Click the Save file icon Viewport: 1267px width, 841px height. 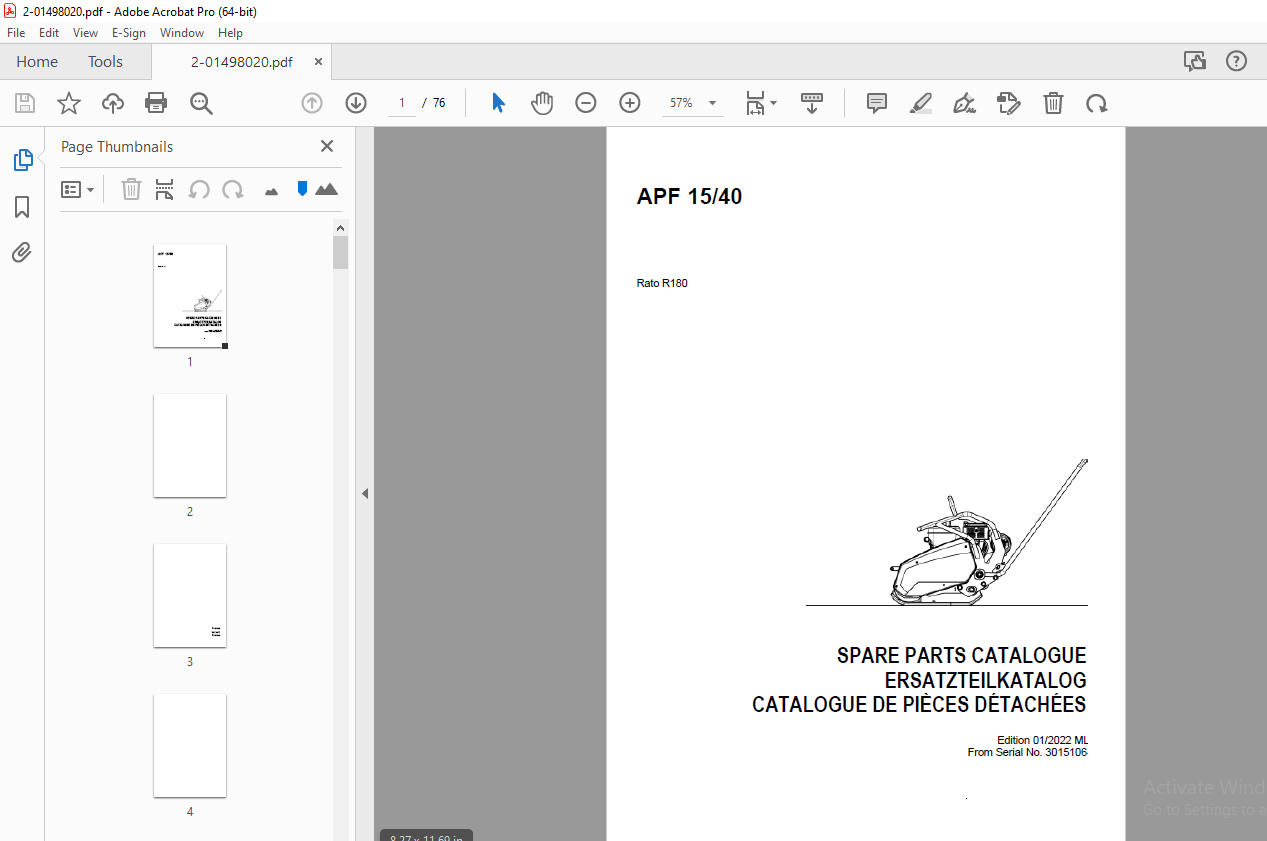tap(25, 103)
